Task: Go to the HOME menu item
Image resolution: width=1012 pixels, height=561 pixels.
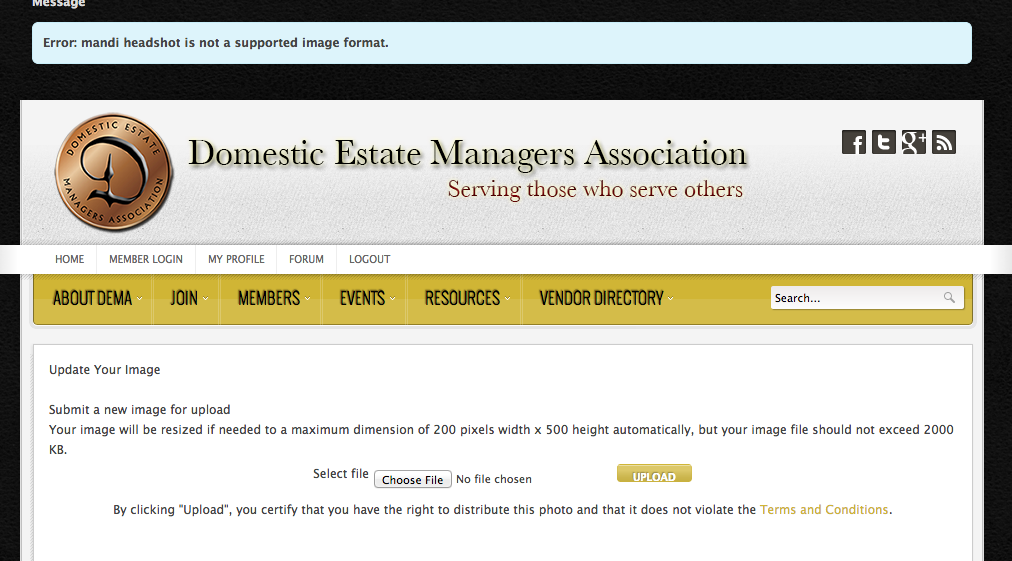Action: (x=70, y=259)
